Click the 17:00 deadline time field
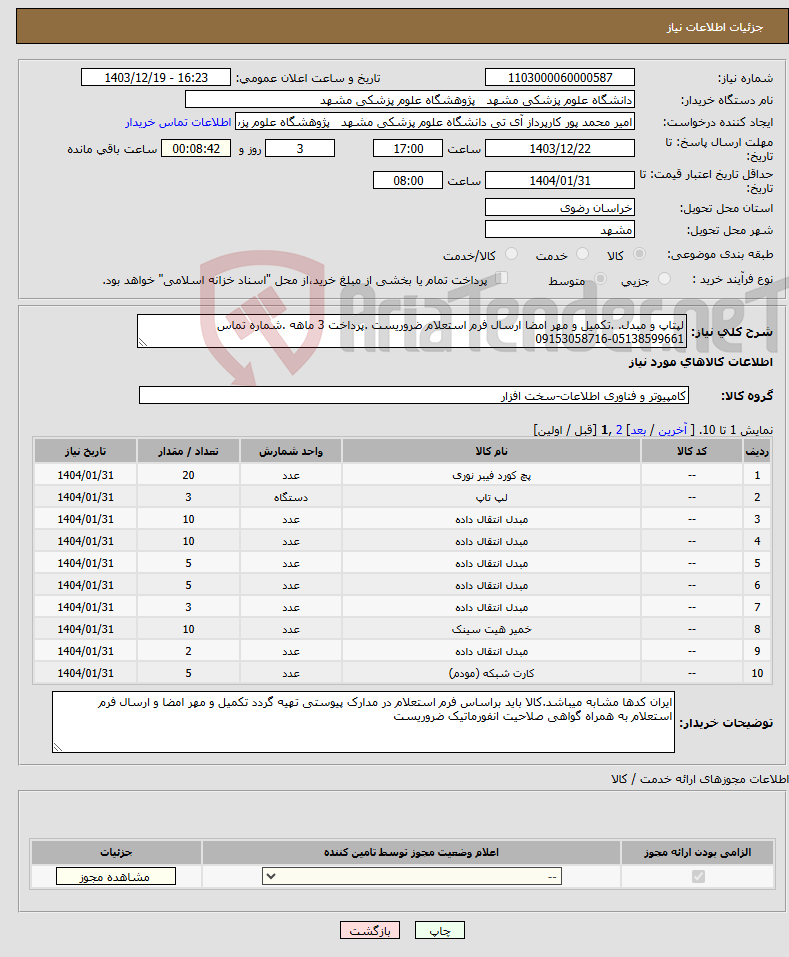Viewport: 789px width, 957px height. click(408, 148)
